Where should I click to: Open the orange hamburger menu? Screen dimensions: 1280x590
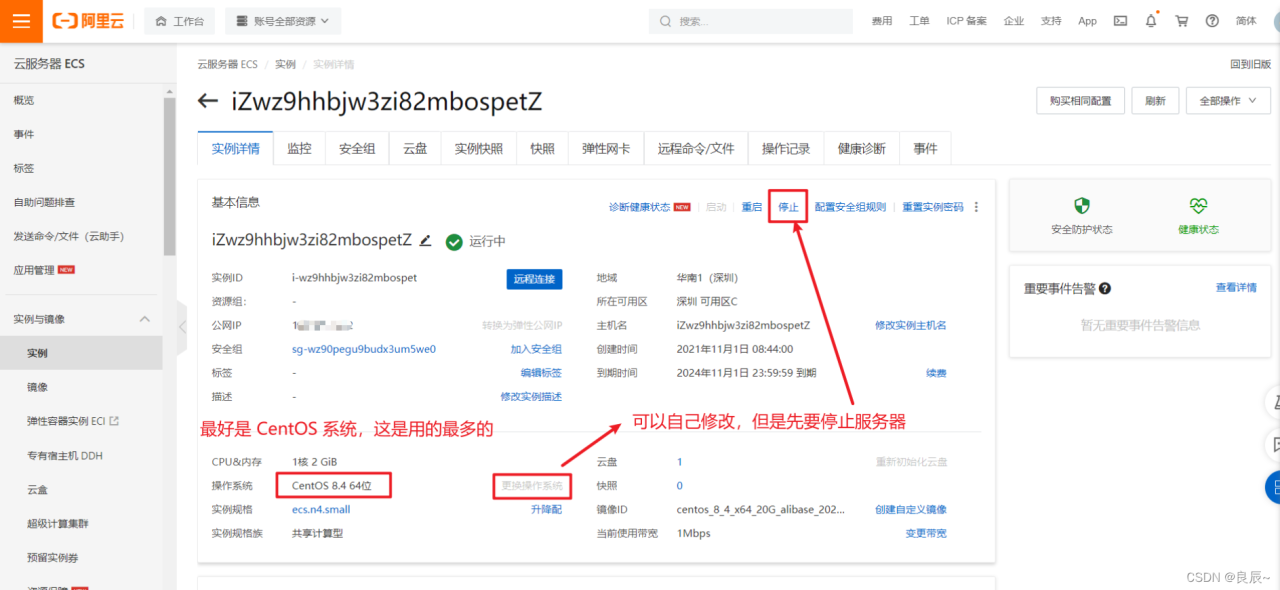pos(21,21)
